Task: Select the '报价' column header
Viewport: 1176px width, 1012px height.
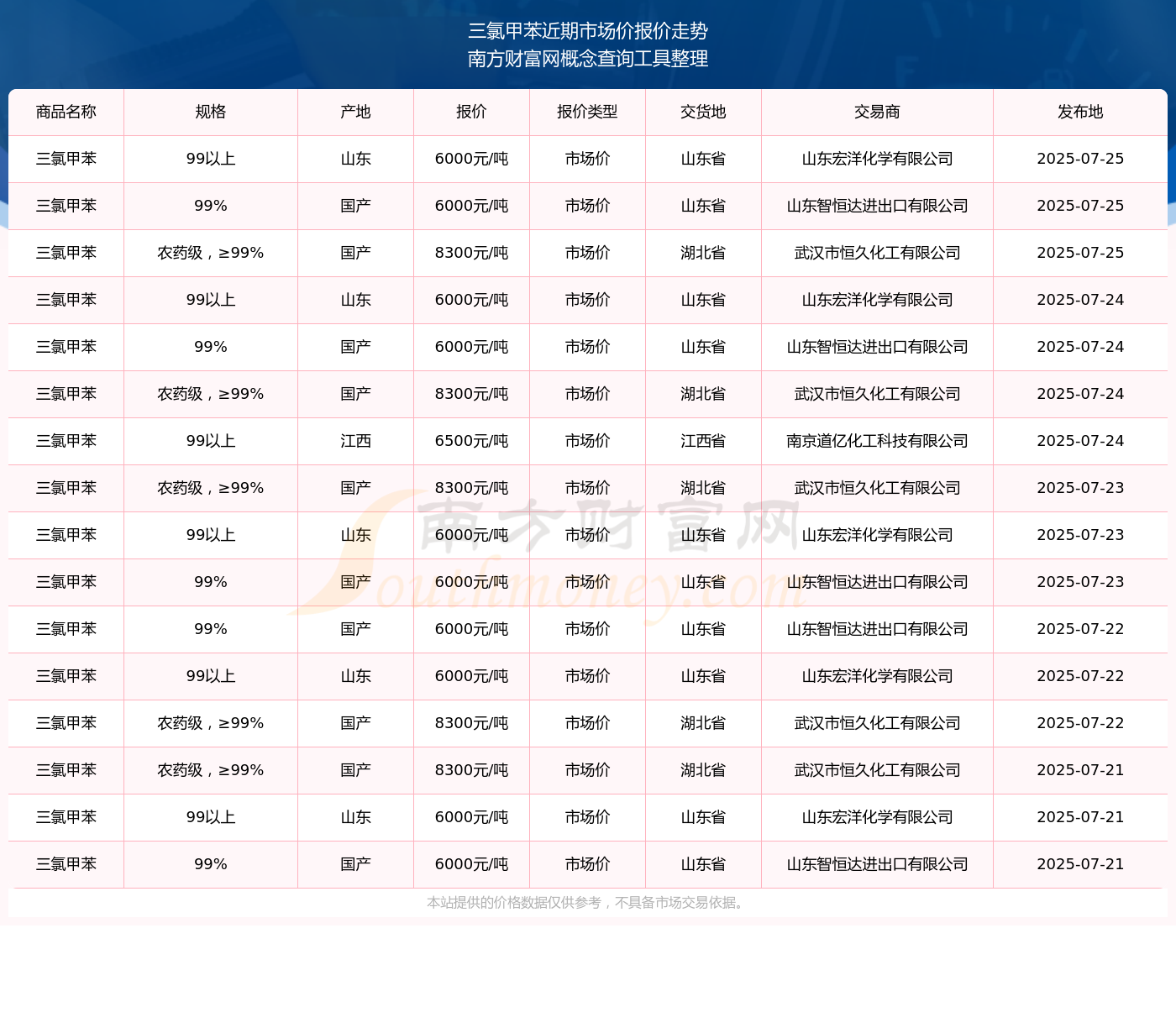Action: point(472,112)
